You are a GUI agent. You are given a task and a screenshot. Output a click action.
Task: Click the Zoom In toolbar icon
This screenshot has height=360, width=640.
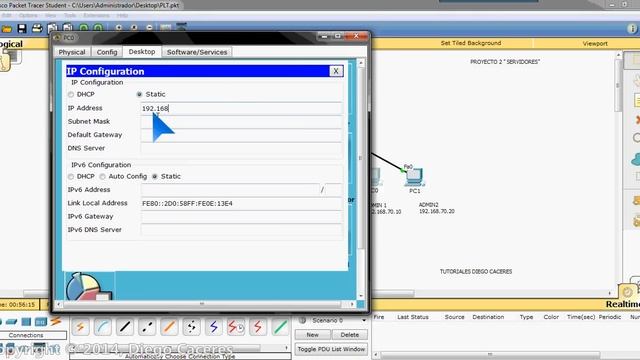[119, 28]
